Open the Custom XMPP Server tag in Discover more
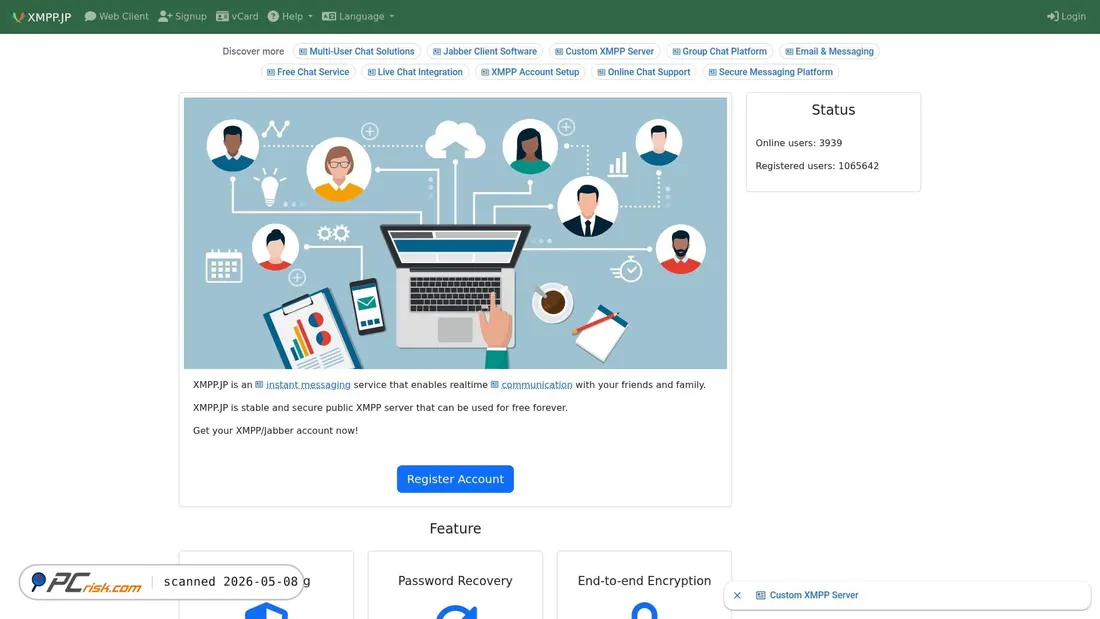1100x619 pixels. [604, 51]
